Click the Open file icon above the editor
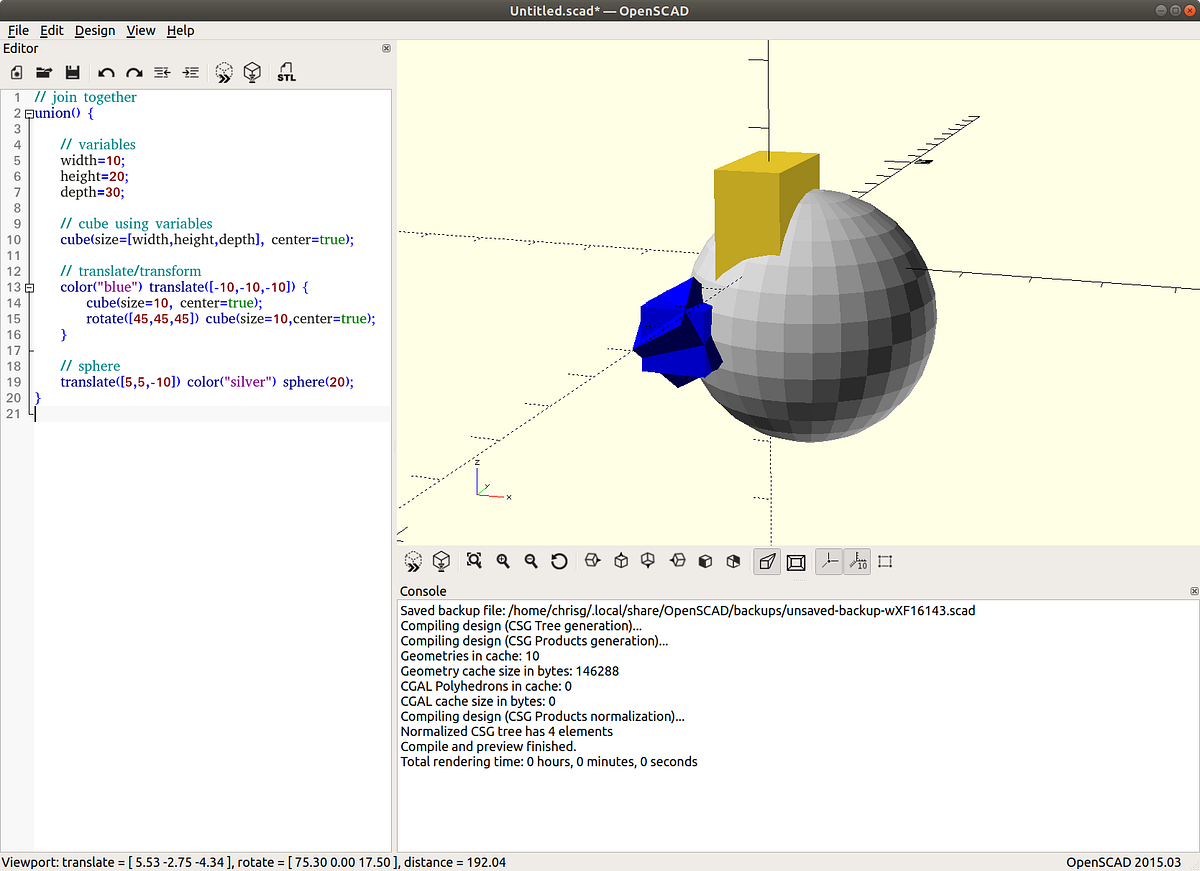Screen dimensions: 1200x871 click(x=44, y=72)
